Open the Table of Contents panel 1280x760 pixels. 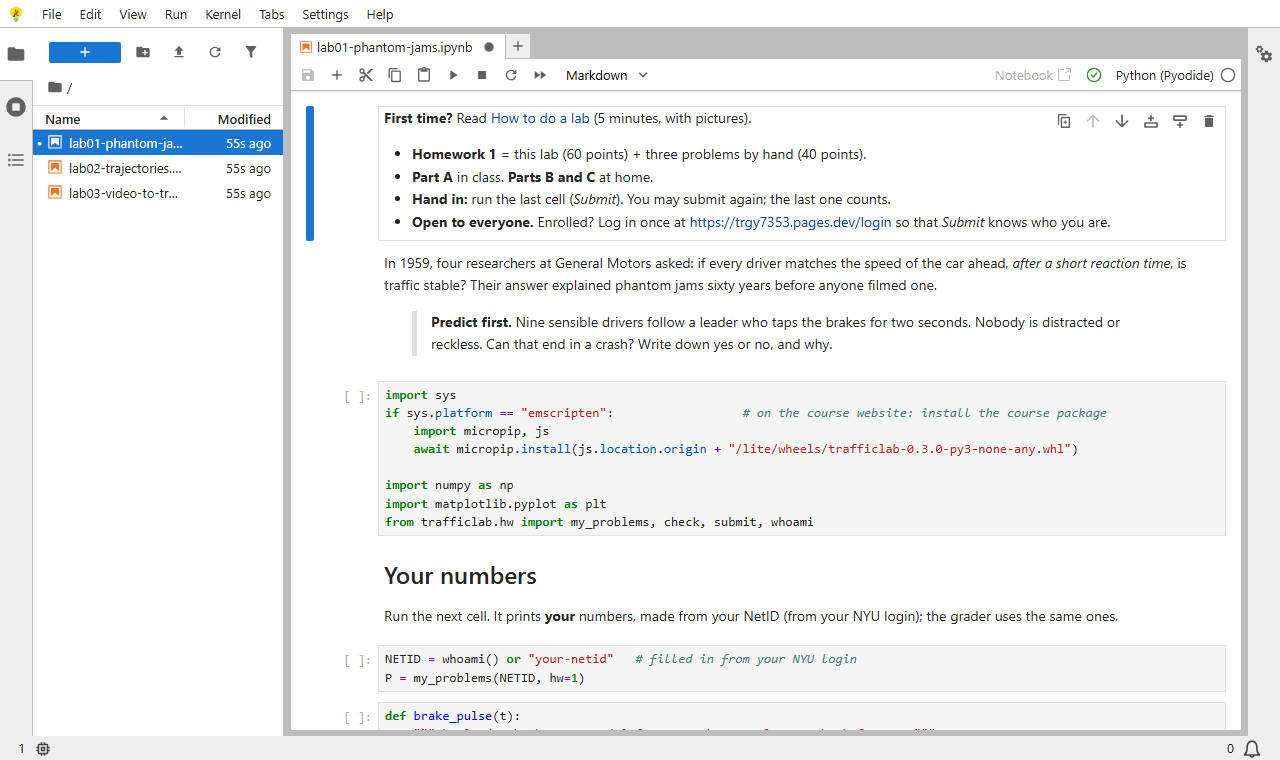(16, 160)
